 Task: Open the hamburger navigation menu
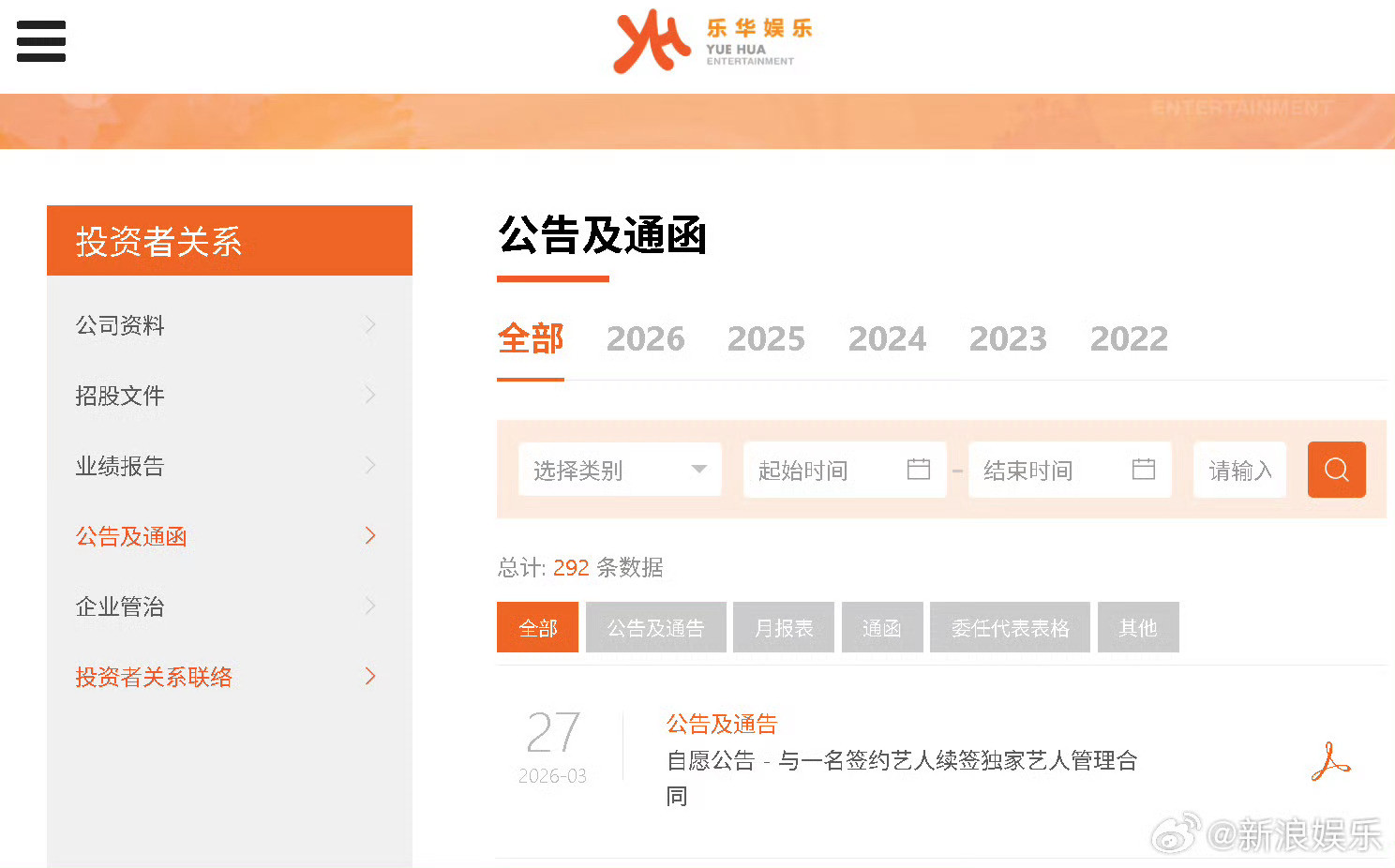40,41
